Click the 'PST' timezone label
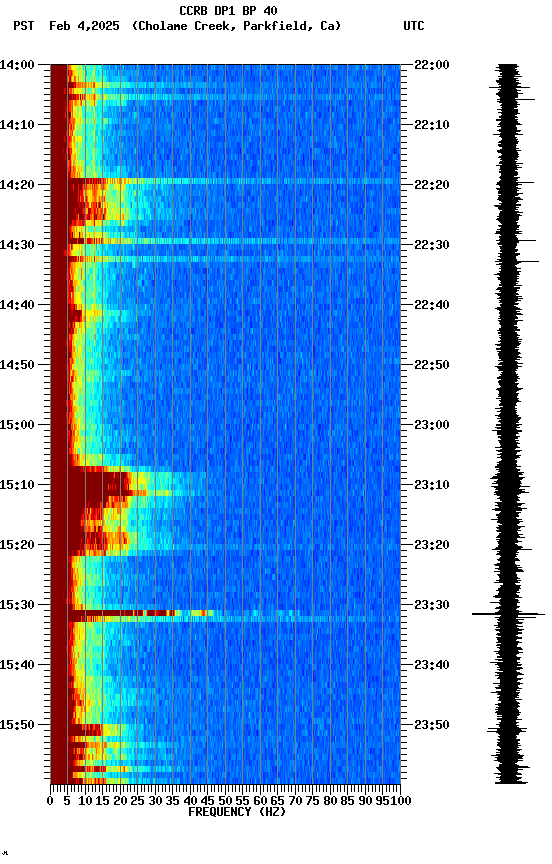This screenshot has width=552, height=864. 24,26
